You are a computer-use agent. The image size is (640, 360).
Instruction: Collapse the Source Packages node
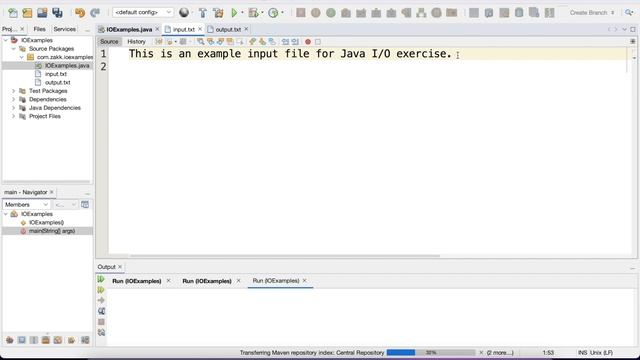13,49
